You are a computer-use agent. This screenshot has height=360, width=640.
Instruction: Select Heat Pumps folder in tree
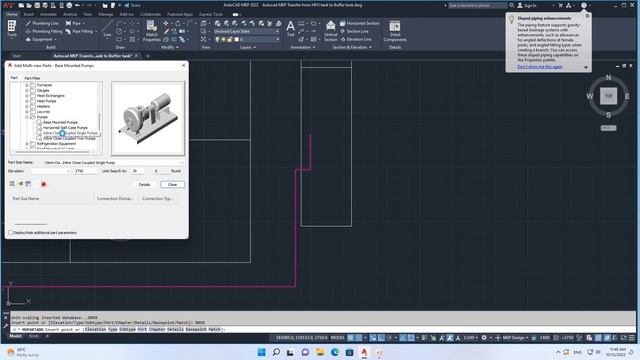(x=46, y=101)
